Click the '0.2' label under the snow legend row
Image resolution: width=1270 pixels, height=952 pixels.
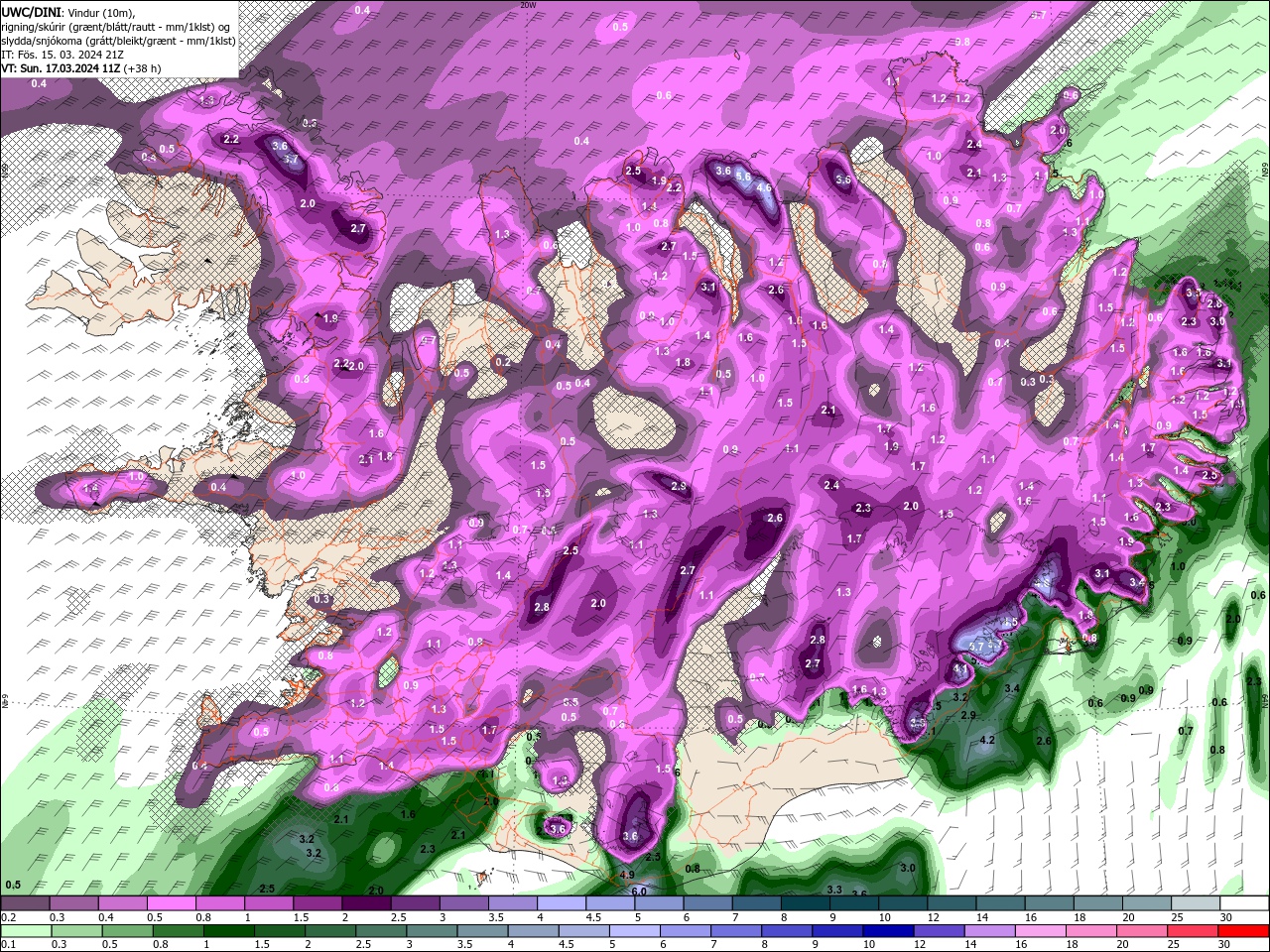point(9,917)
